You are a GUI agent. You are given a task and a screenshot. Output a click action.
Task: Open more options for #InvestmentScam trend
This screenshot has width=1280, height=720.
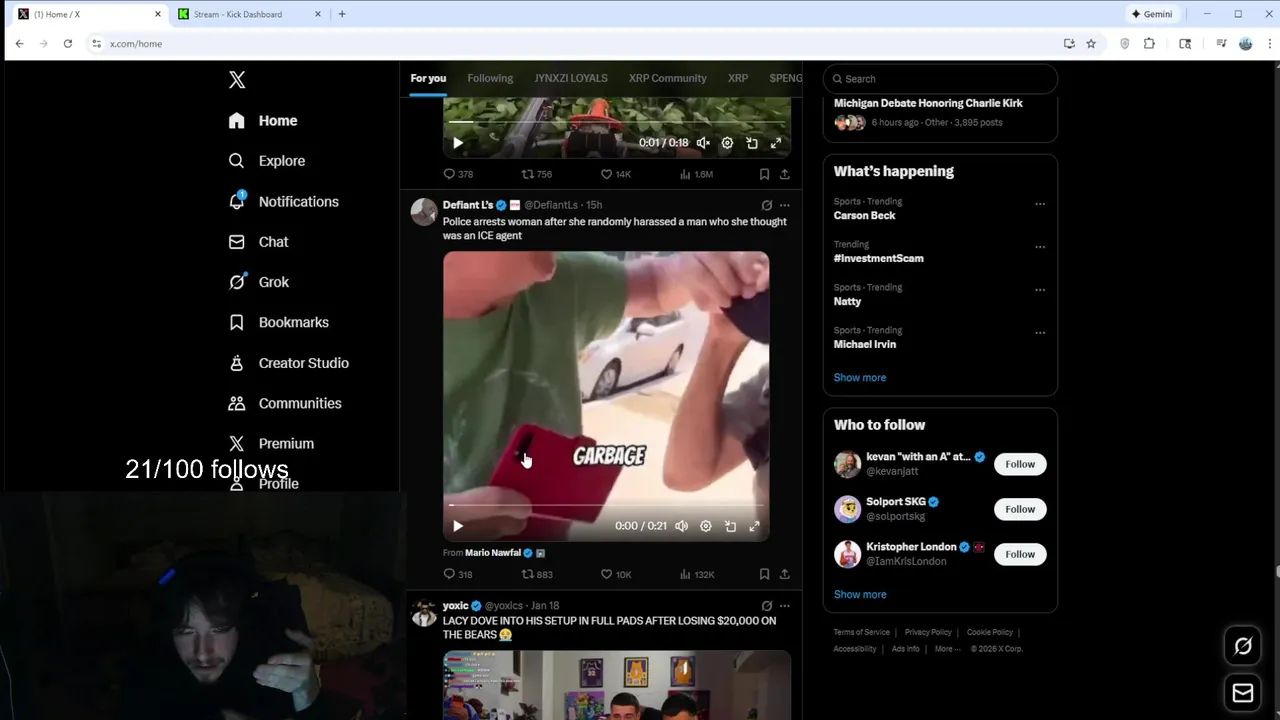(1040, 247)
